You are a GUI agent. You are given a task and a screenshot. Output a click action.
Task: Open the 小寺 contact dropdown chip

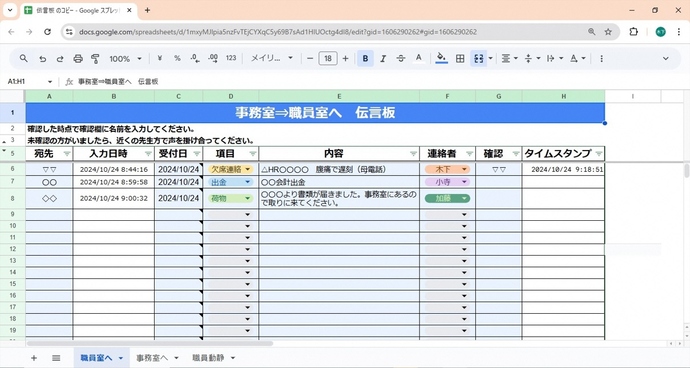447,182
